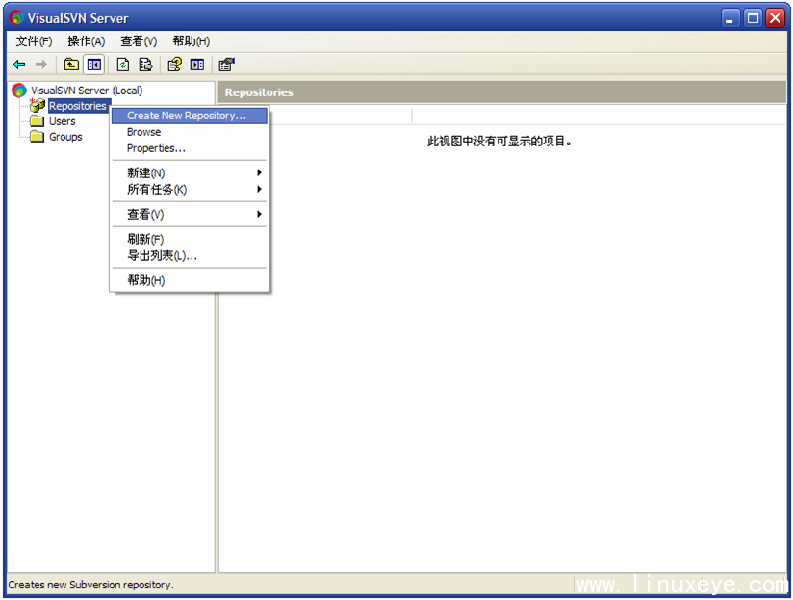Select the Users tree item
The height and width of the screenshot is (600, 793).
click(x=62, y=121)
